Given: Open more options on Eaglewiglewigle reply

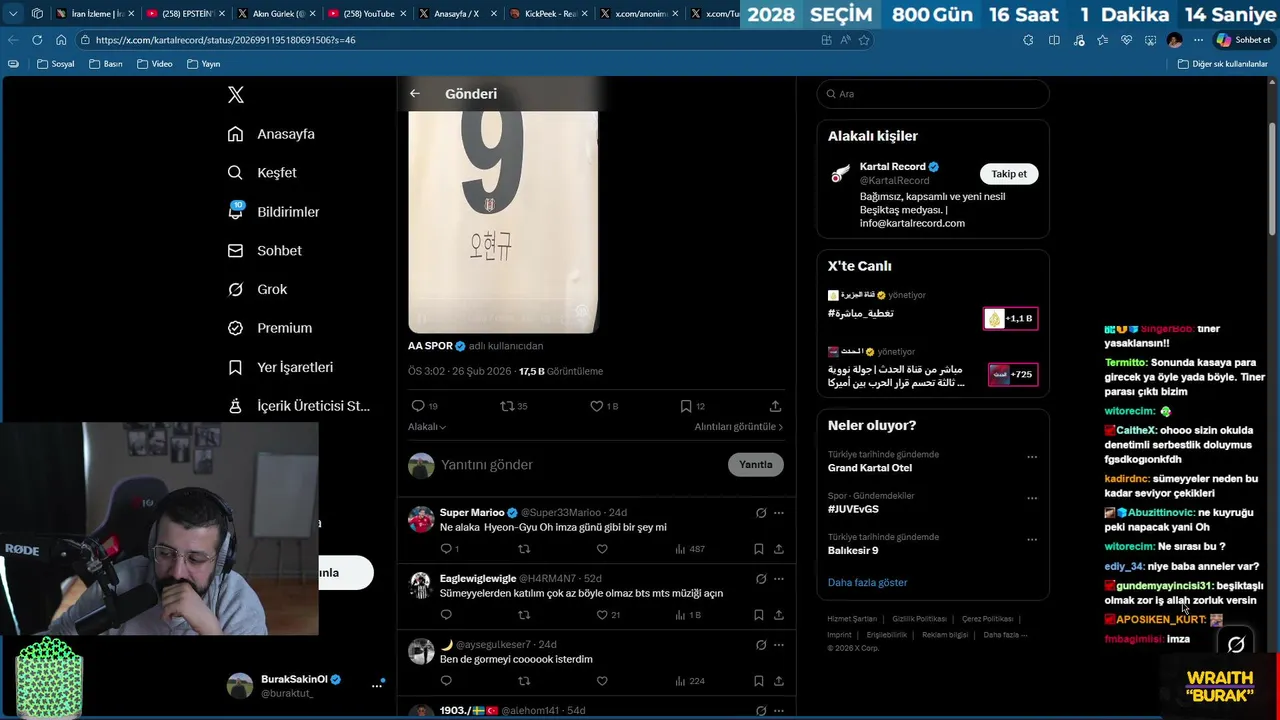Looking at the screenshot, I should (779, 579).
